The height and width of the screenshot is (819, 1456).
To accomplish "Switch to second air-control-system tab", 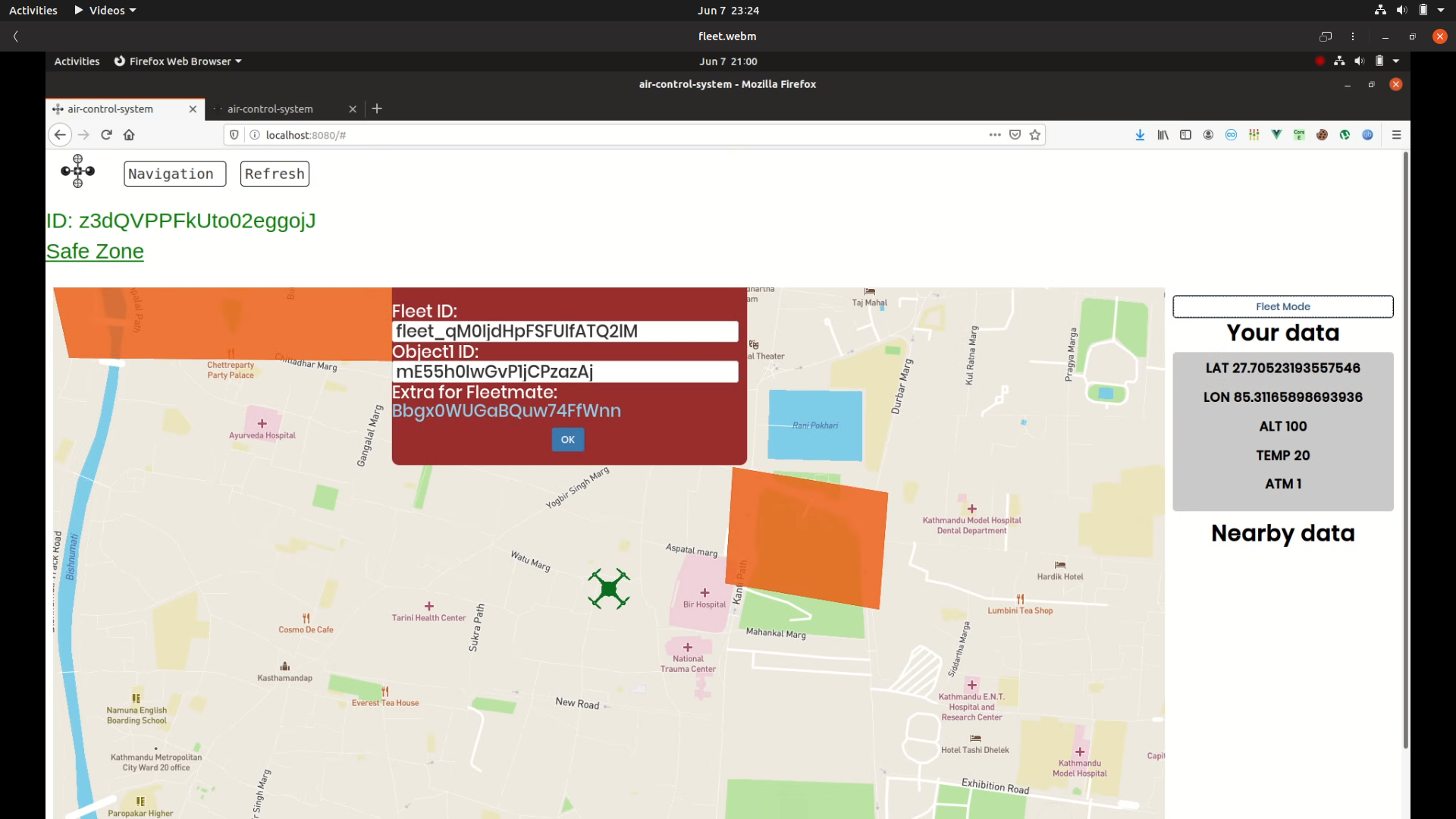I will pyautogui.click(x=270, y=109).
